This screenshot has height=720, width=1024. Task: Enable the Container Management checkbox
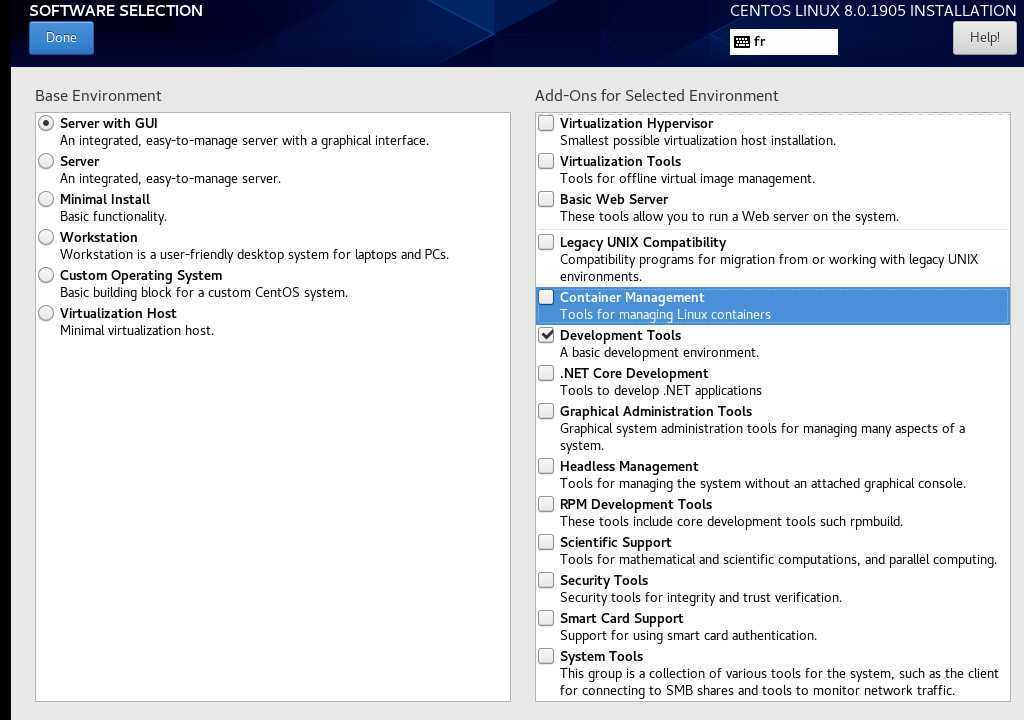coord(546,297)
